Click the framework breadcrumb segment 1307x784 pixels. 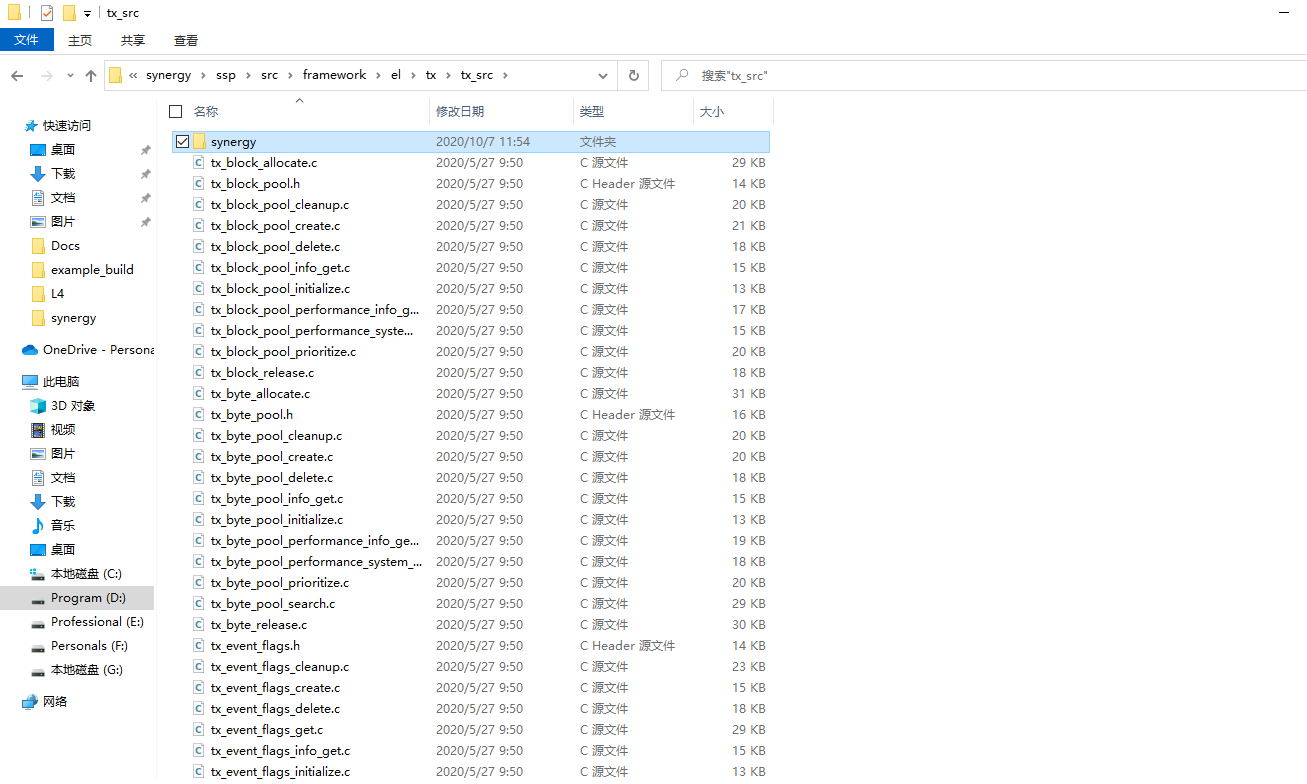[334, 75]
